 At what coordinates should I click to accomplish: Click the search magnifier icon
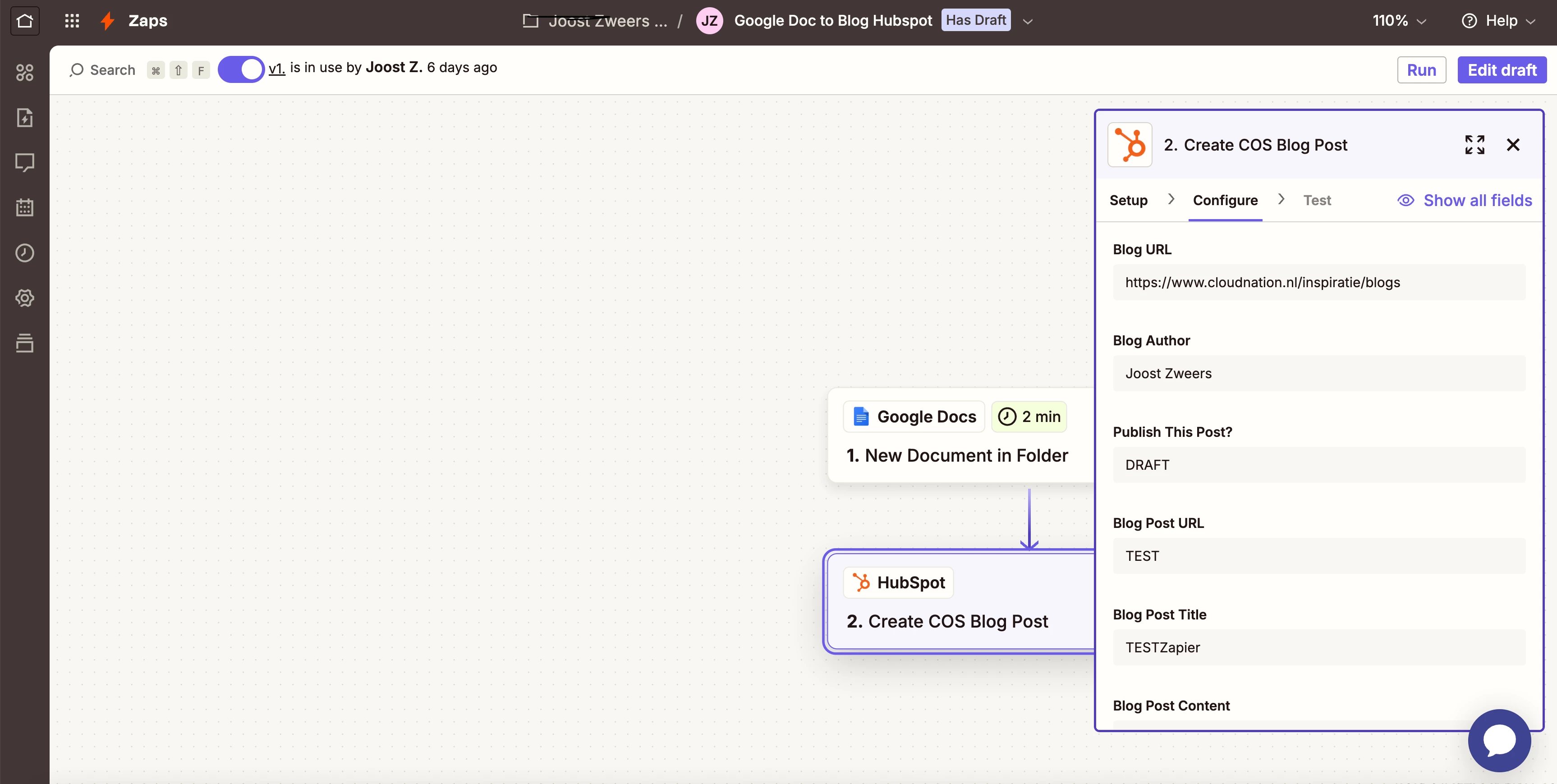click(x=76, y=70)
